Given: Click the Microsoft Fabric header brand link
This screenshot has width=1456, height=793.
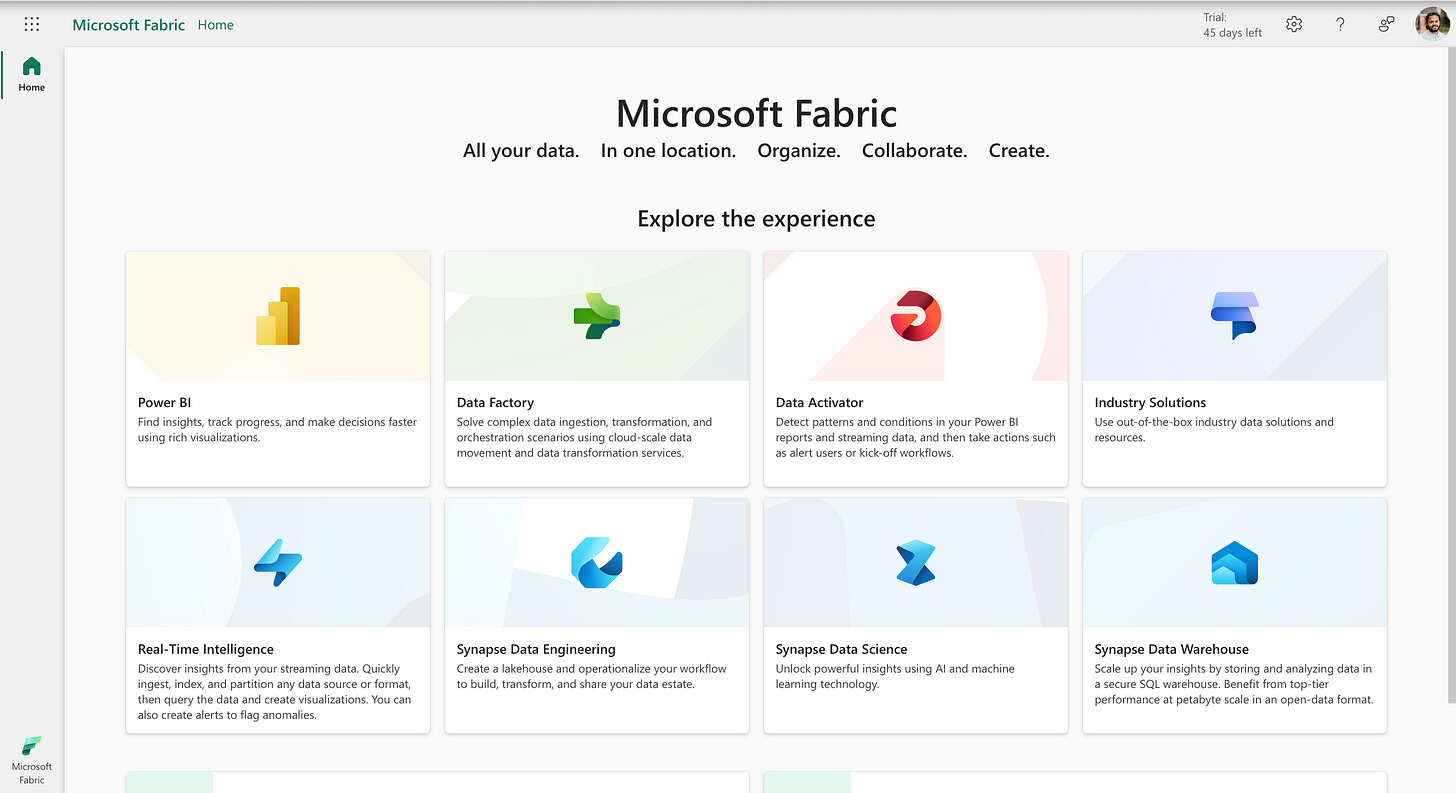Looking at the screenshot, I should pyautogui.click(x=129, y=25).
